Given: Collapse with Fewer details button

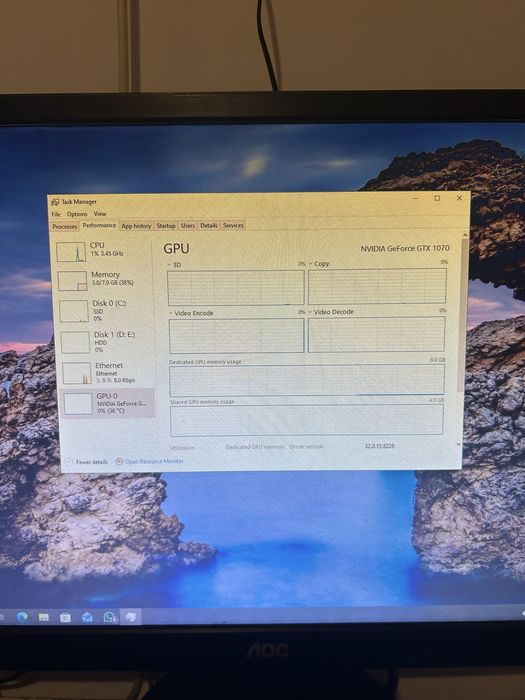Looking at the screenshot, I should pyautogui.click(x=87, y=462).
